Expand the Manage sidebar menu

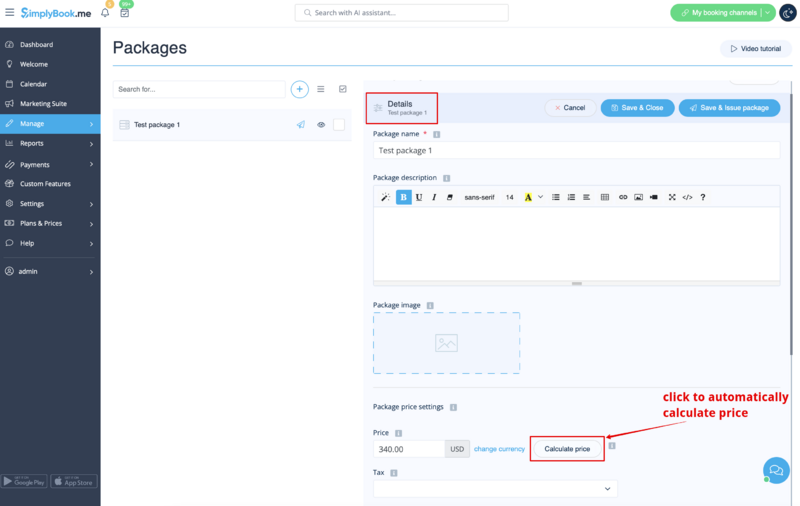50,123
